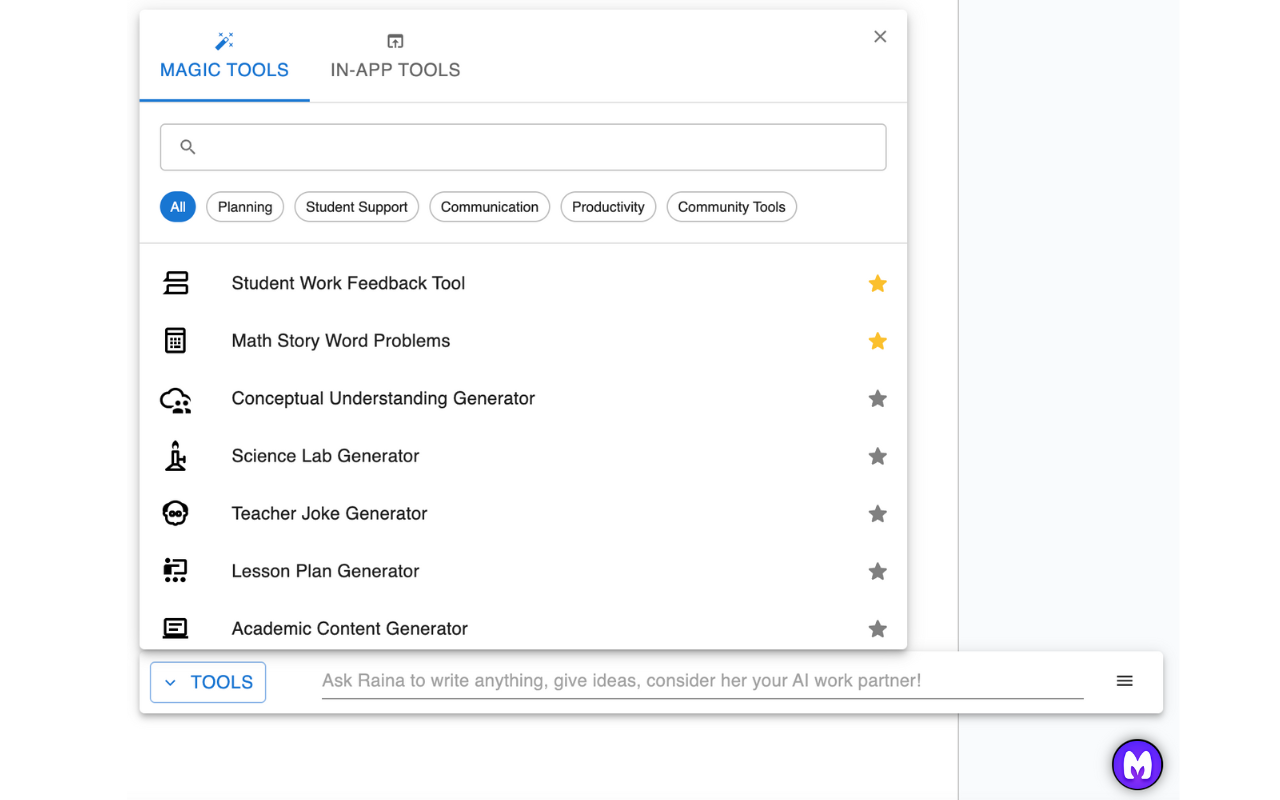Screen dimensions: 1280x800
Task: Unfavorite Math Story Word Problems star
Action: [x=878, y=341]
